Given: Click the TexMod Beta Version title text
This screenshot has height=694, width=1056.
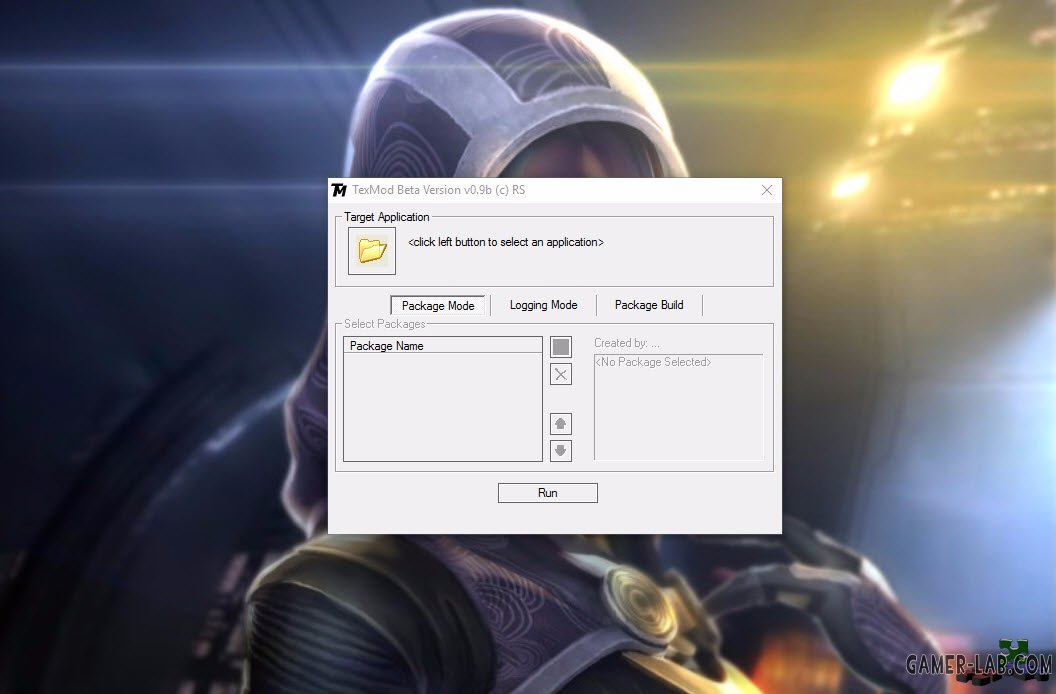Looking at the screenshot, I should (x=438, y=190).
